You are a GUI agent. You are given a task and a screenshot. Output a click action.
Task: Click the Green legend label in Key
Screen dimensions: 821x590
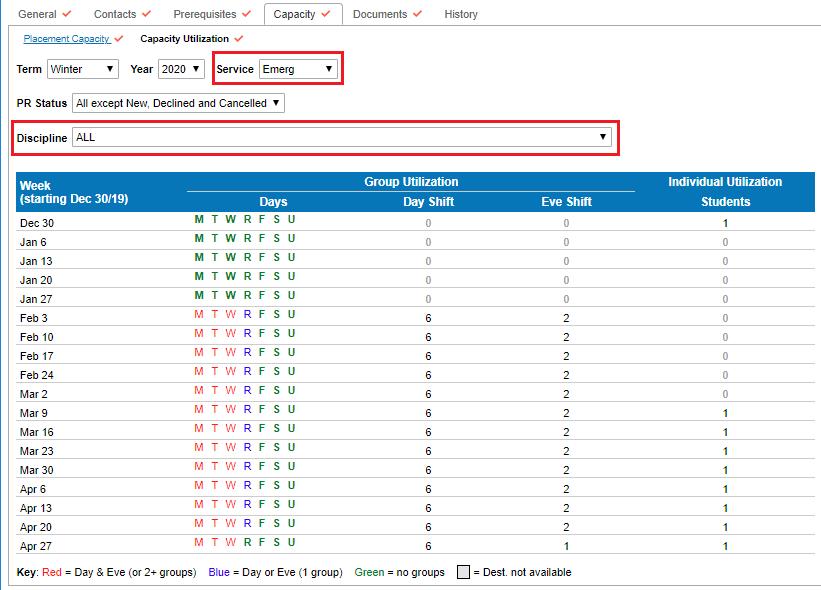tap(369, 572)
